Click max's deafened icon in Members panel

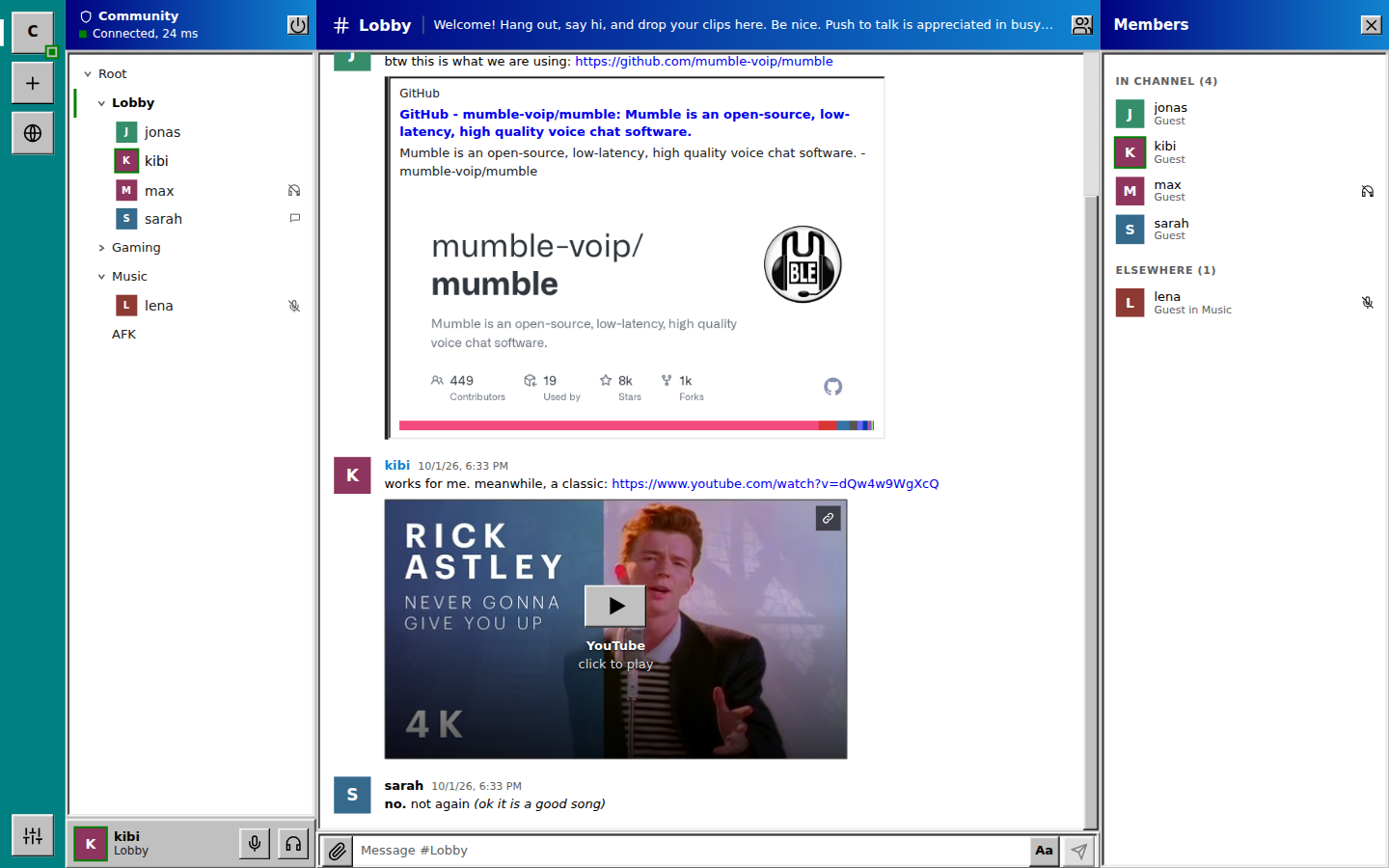(1368, 191)
